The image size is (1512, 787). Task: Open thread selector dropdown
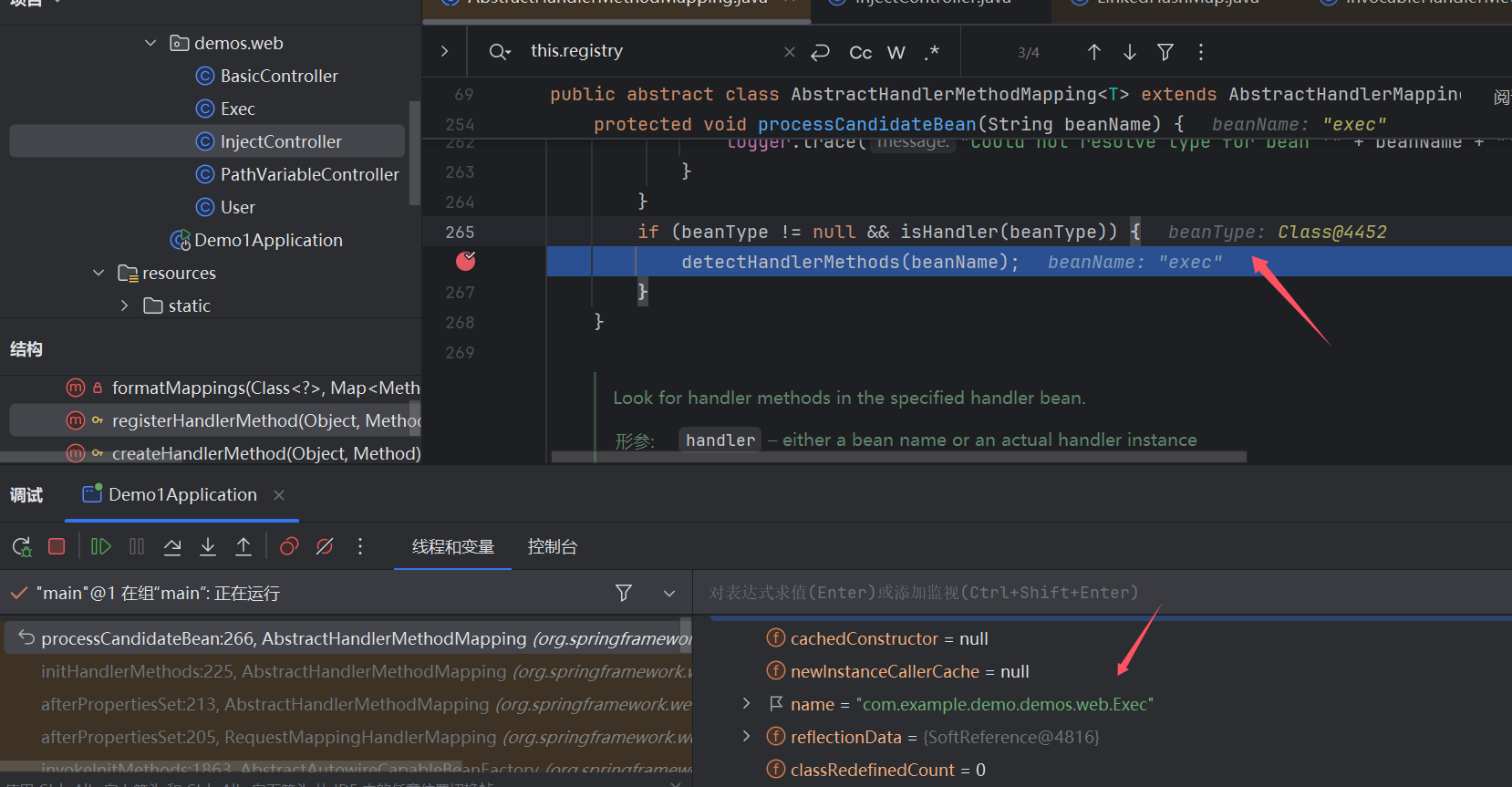[x=669, y=593]
